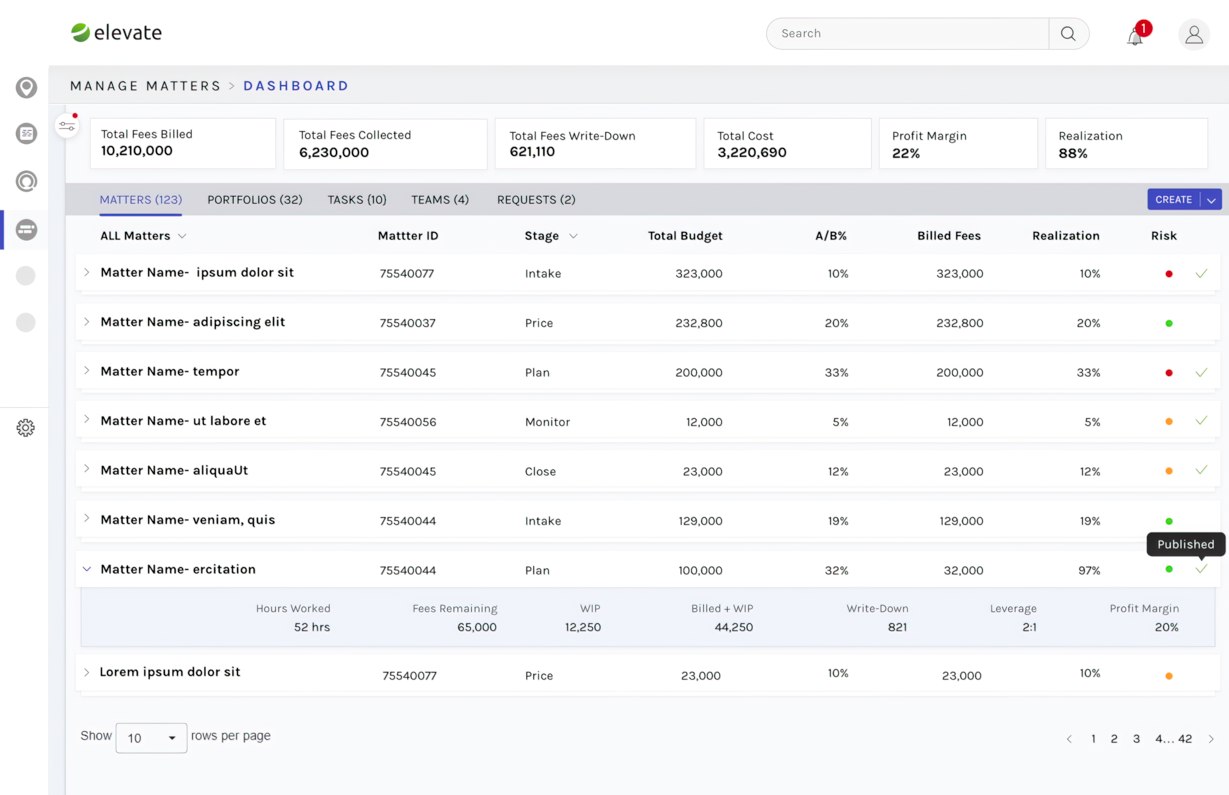Switch to the REQUESTS (2) tab
The height and width of the screenshot is (795, 1229).
coord(536,200)
